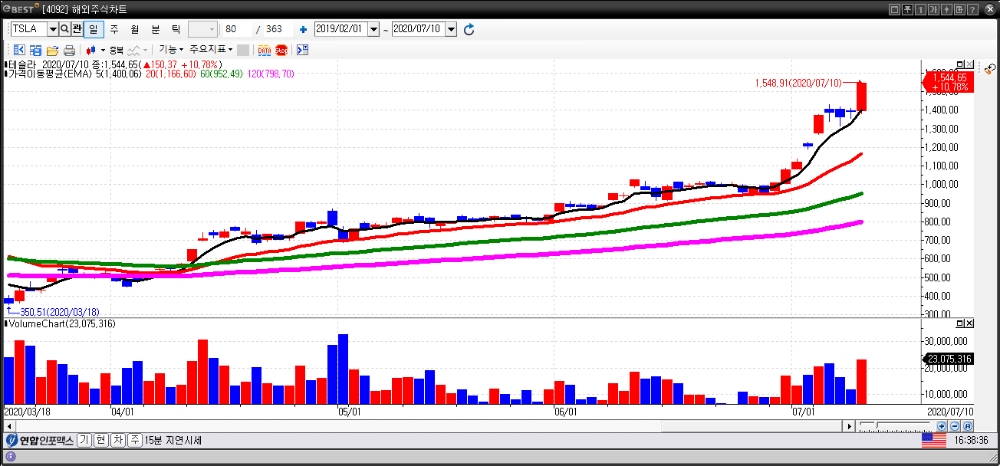The height and width of the screenshot is (466, 1000).
Task: Click the 중복 overlay button
Action: tap(116, 50)
